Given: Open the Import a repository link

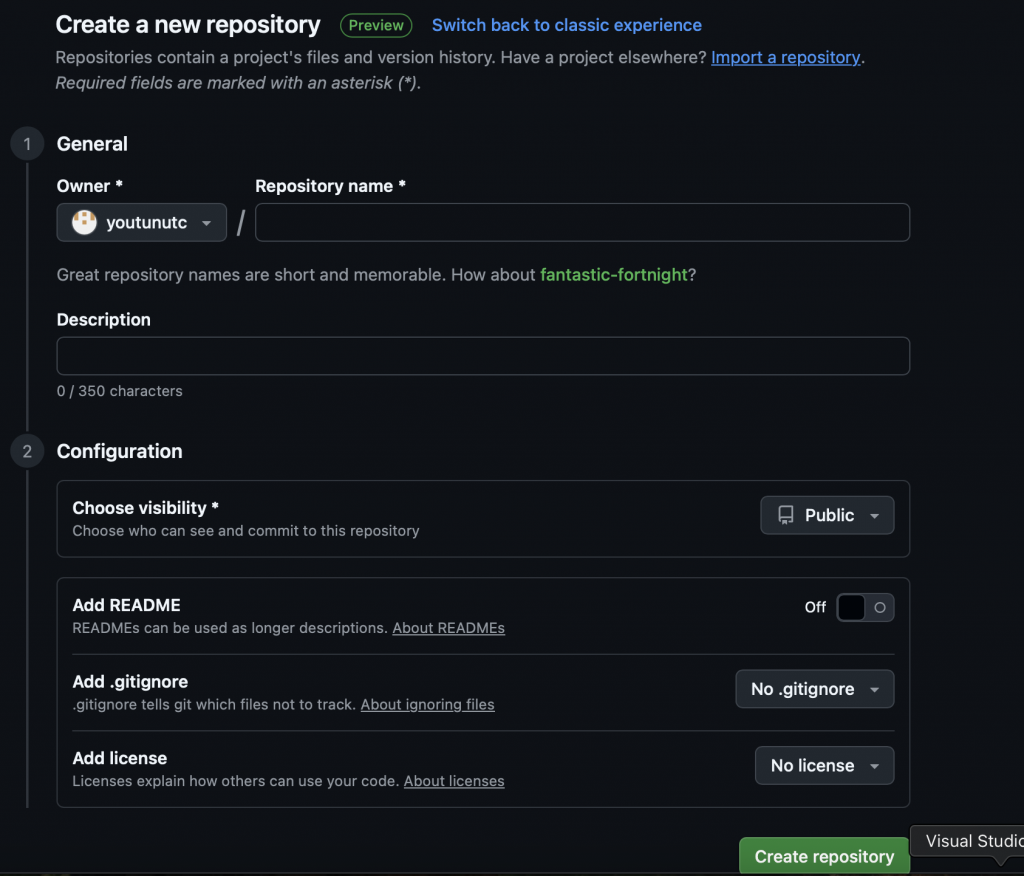Looking at the screenshot, I should click(x=785, y=57).
